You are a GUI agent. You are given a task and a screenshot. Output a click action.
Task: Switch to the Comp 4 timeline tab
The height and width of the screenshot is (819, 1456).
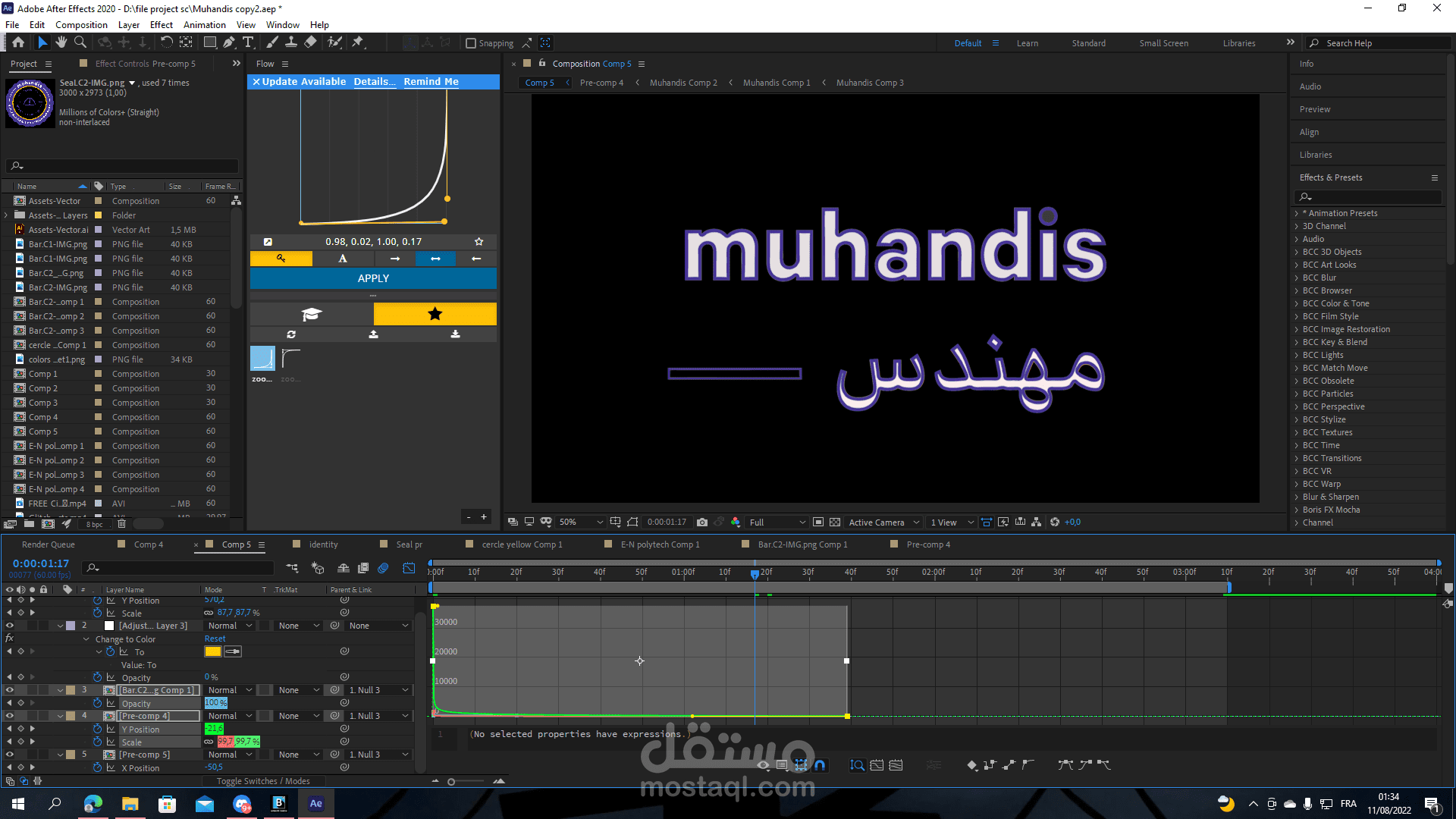149,544
